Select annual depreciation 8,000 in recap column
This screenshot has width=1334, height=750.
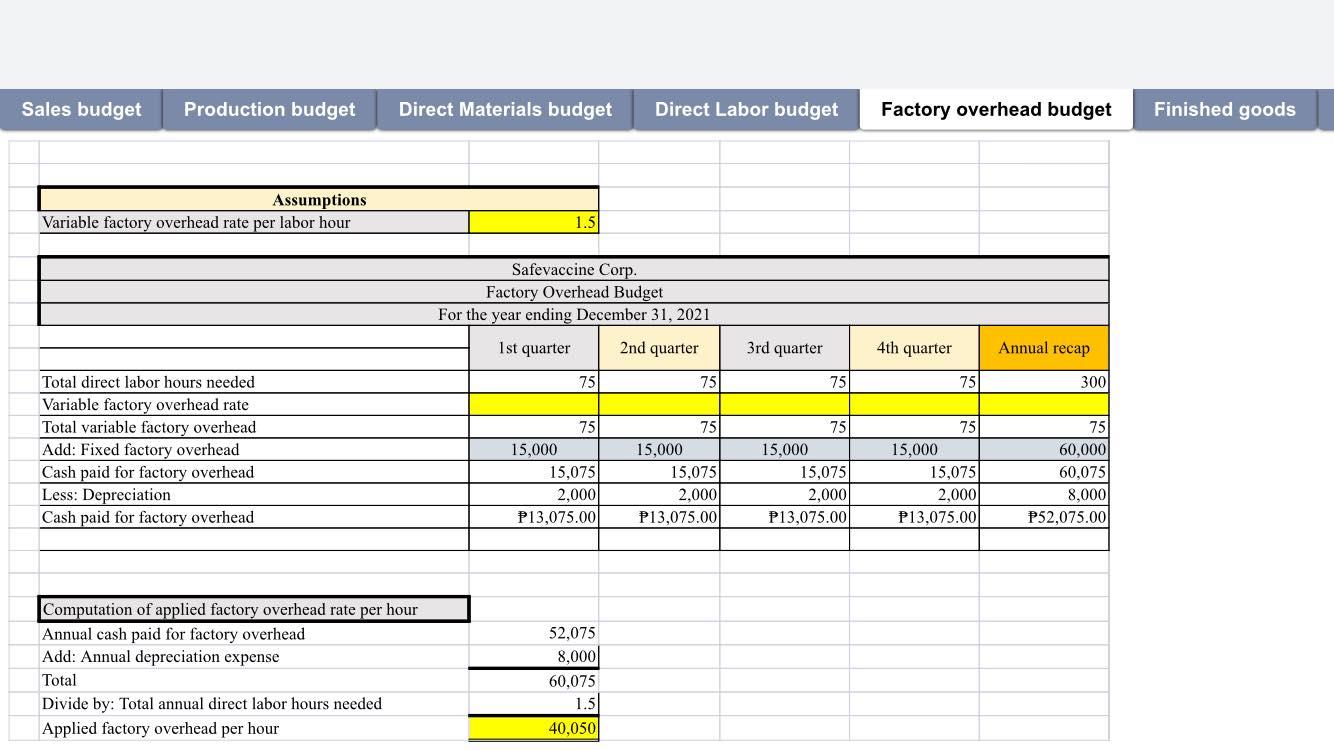click(1044, 495)
